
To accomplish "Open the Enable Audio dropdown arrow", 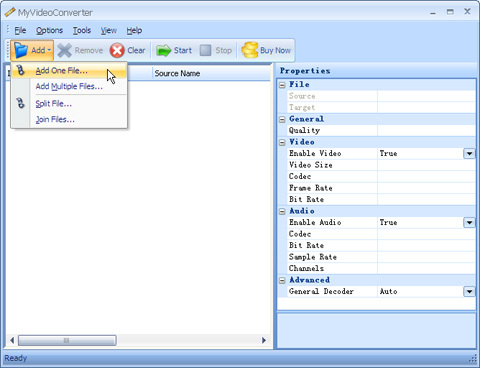I will coord(469,223).
